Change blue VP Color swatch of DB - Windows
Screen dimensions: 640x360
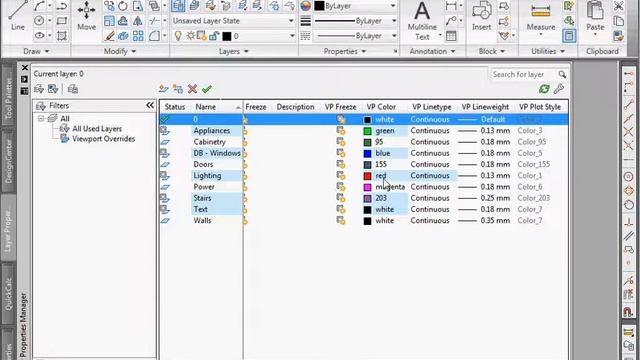[367, 153]
